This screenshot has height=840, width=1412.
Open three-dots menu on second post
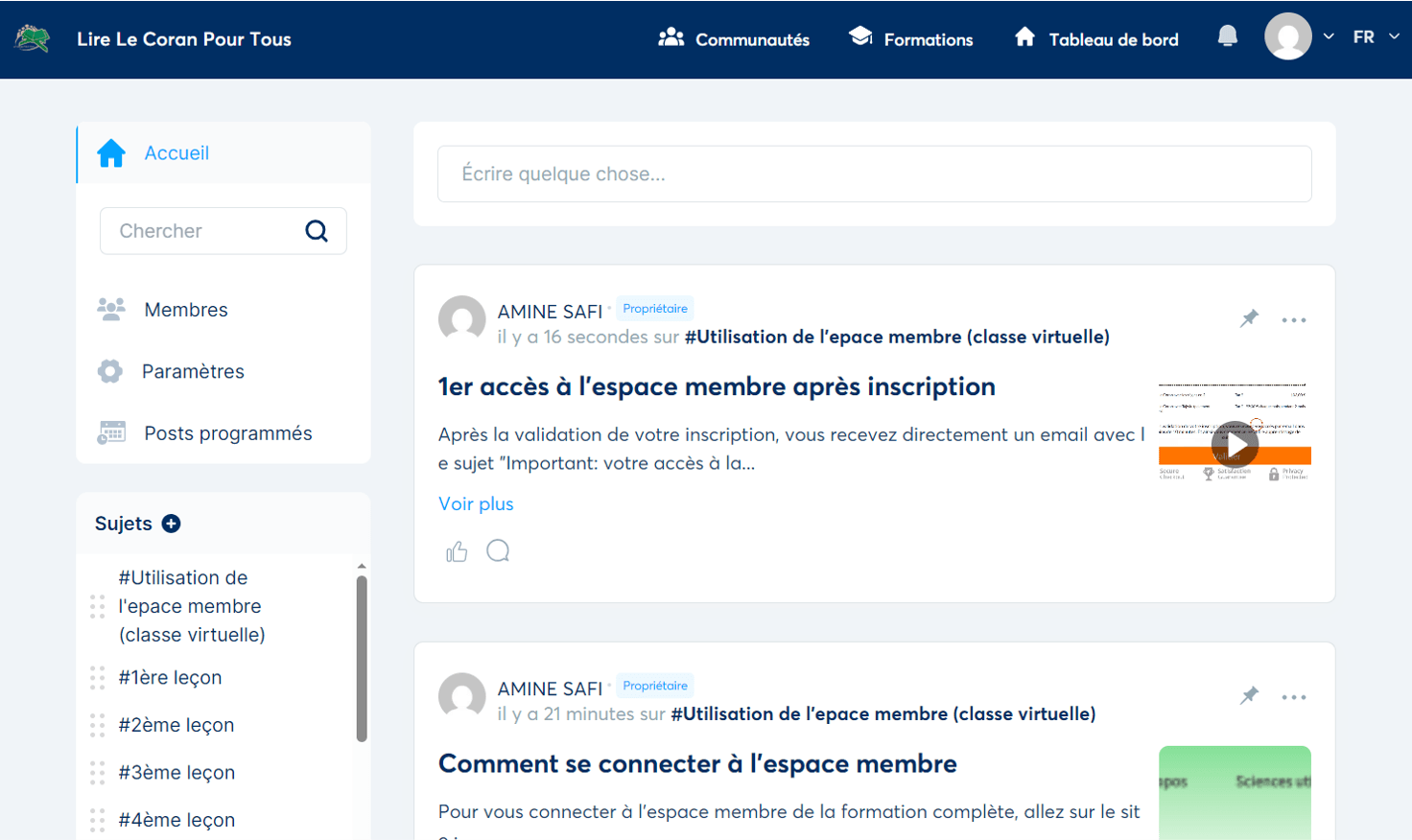1294,697
